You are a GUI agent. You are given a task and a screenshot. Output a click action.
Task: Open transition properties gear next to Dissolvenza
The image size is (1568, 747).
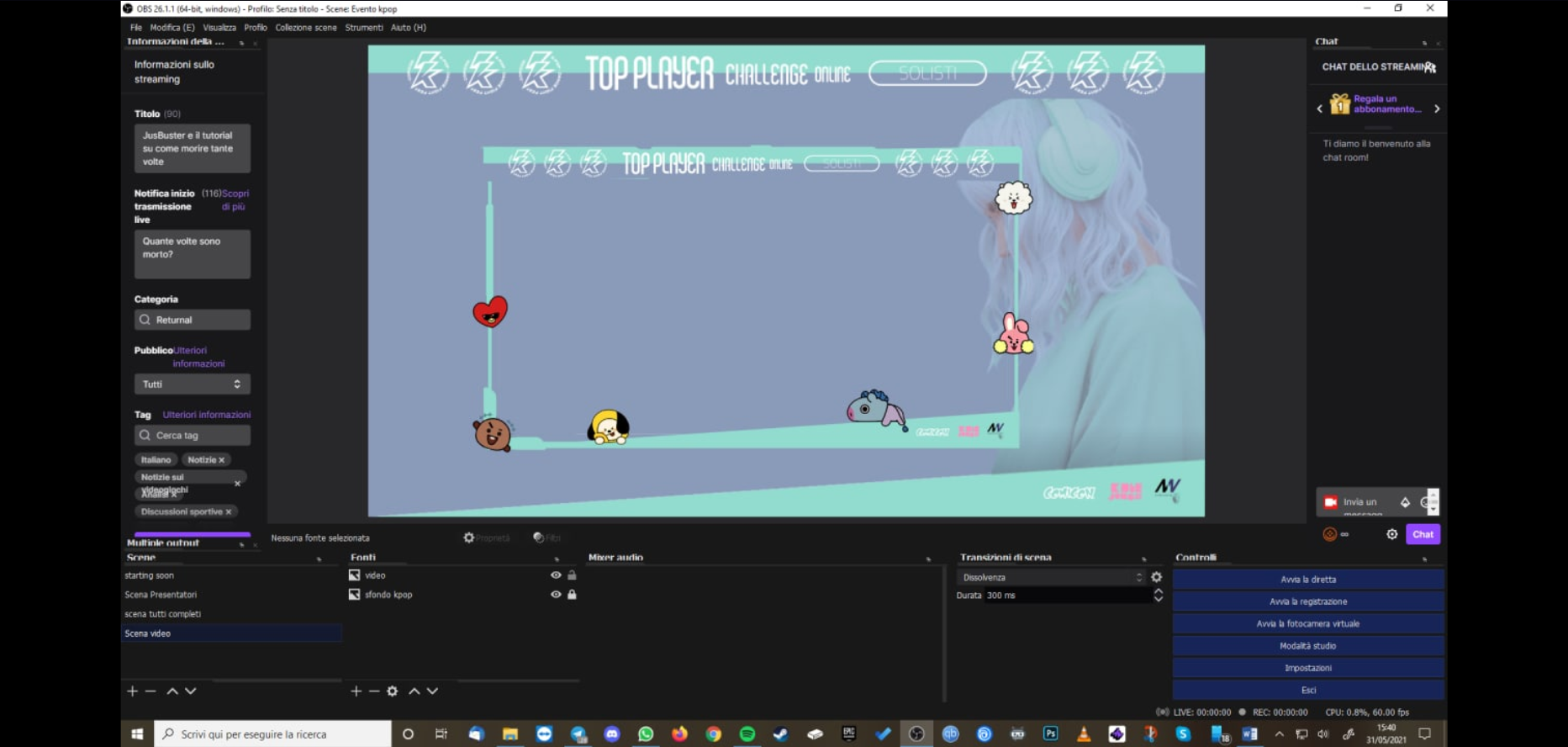click(1156, 577)
